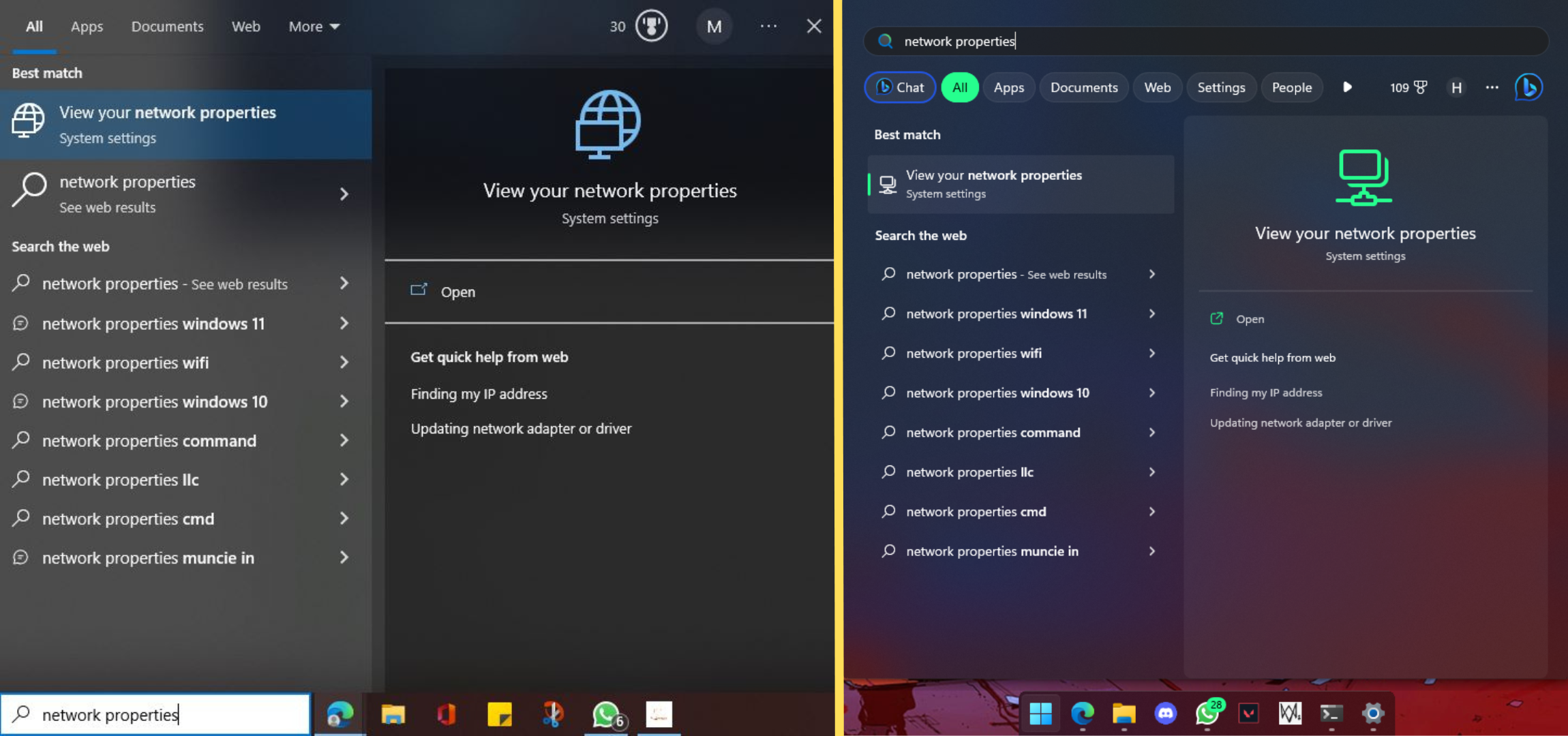Click the Chat button with the Bing logo
Screen dimensions: 1568x736
900,87
